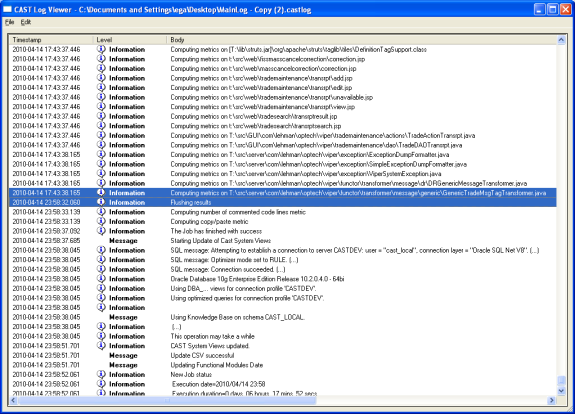Image resolution: width=575 pixels, height=414 pixels.
Task: Click info icon on ExceptionDumpFormatter.java row
Action: 101,154
